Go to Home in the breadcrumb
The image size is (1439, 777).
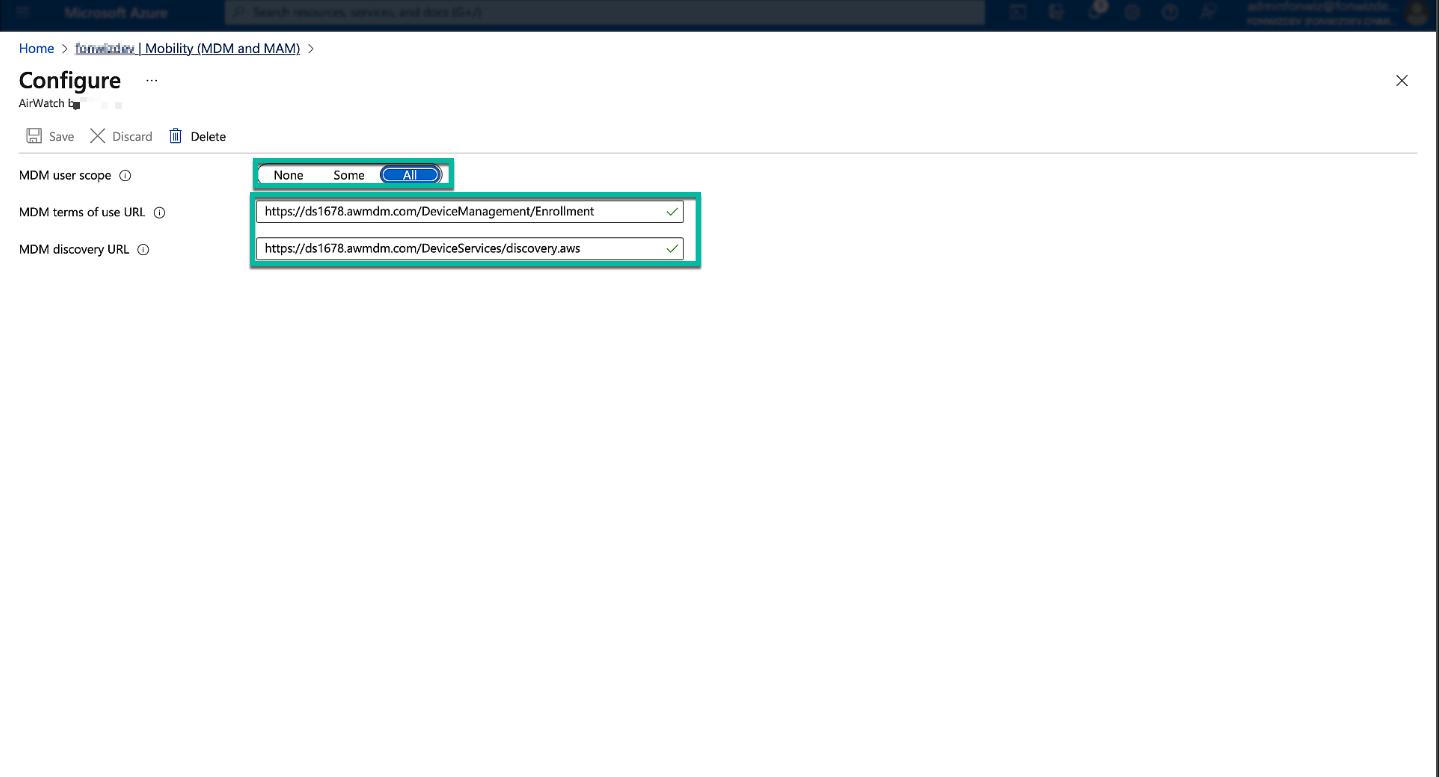(36, 48)
